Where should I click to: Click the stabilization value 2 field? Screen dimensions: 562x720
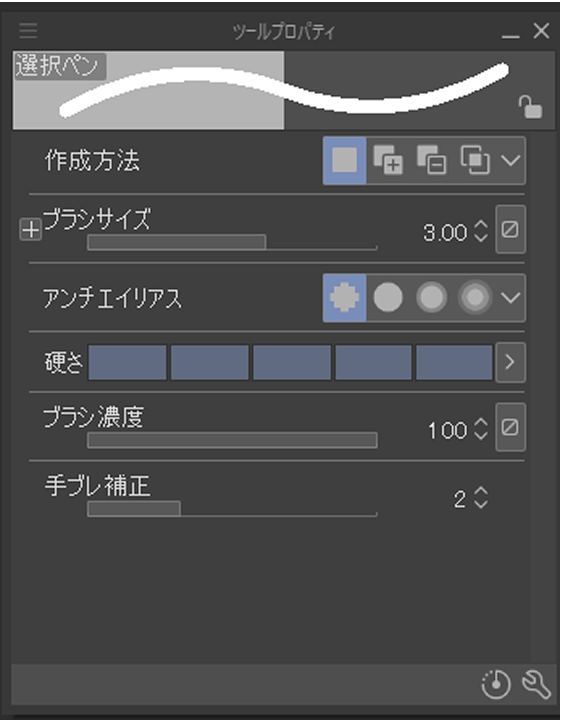point(460,500)
